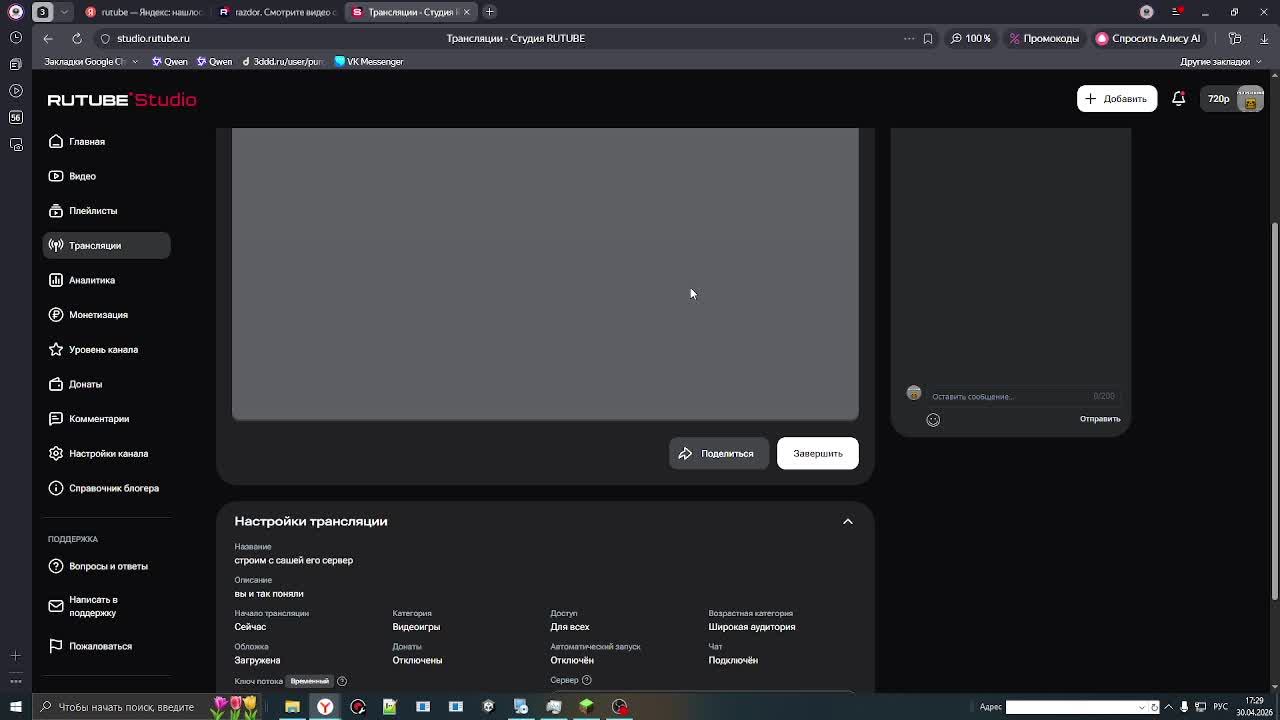Click the gear icon for Настройки канала
The image size is (1280, 720).
(56, 453)
